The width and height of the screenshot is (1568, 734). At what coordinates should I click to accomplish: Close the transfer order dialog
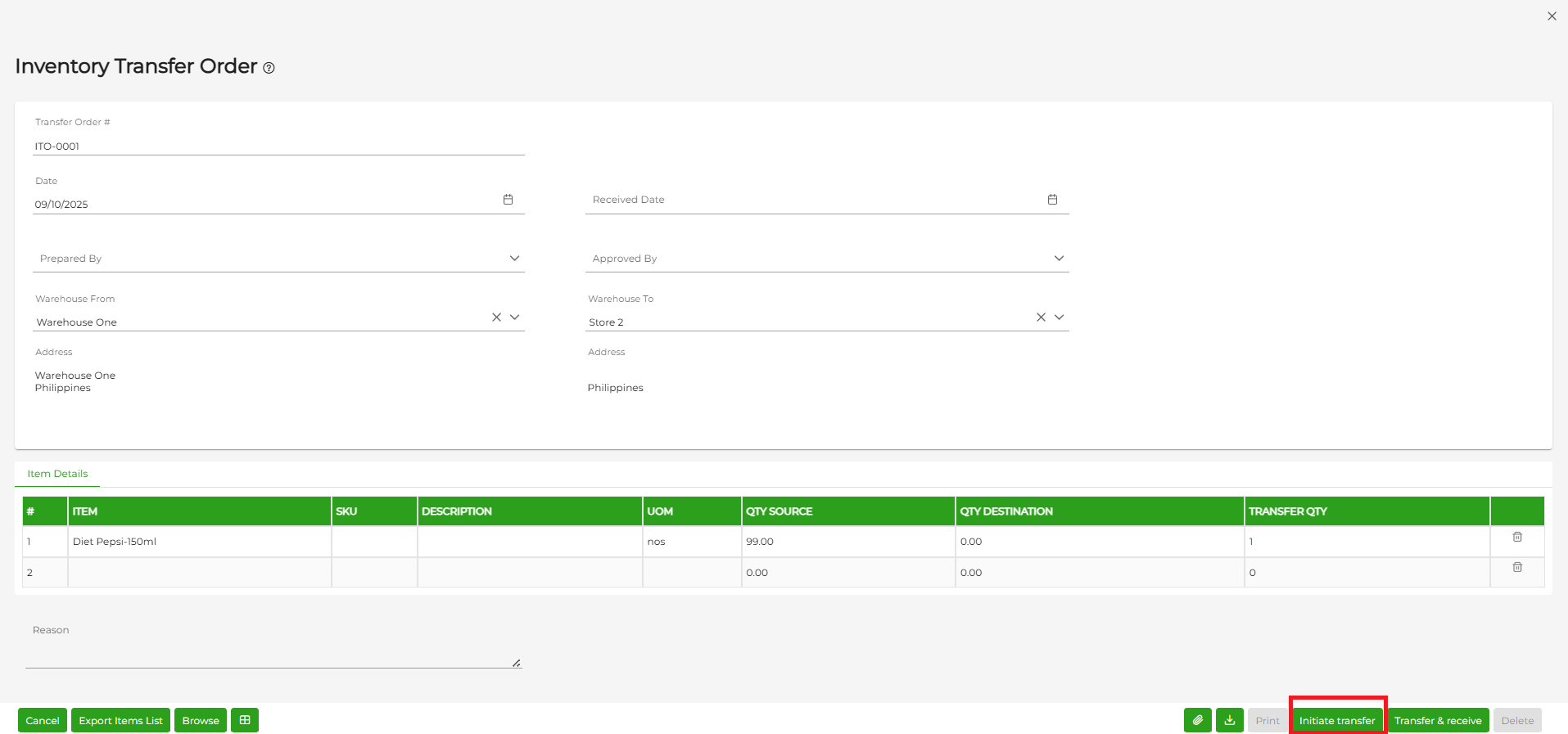1552,16
